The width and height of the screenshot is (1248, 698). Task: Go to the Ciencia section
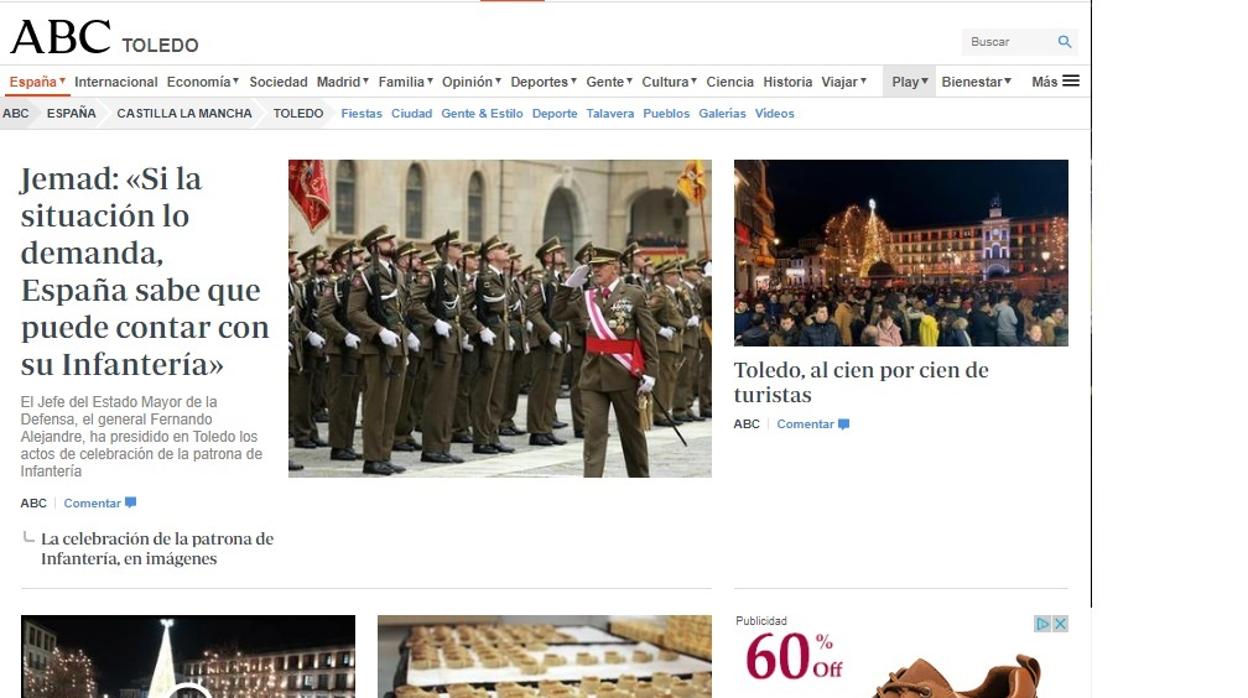729,82
